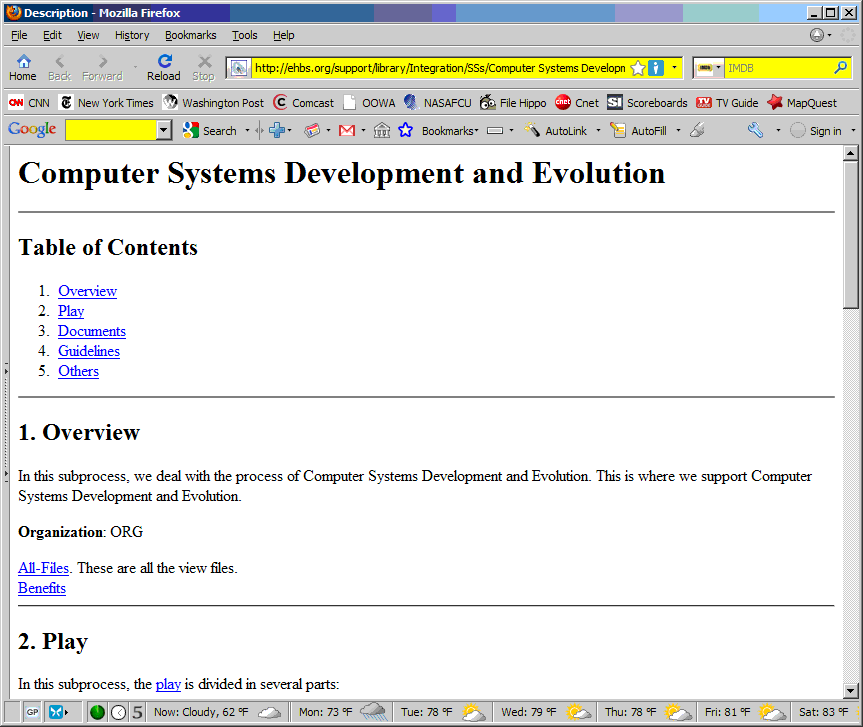Viewport: 863px width, 727px height.
Task: Open the NASAFCU bookmark
Action: pyautogui.click(x=438, y=103)
